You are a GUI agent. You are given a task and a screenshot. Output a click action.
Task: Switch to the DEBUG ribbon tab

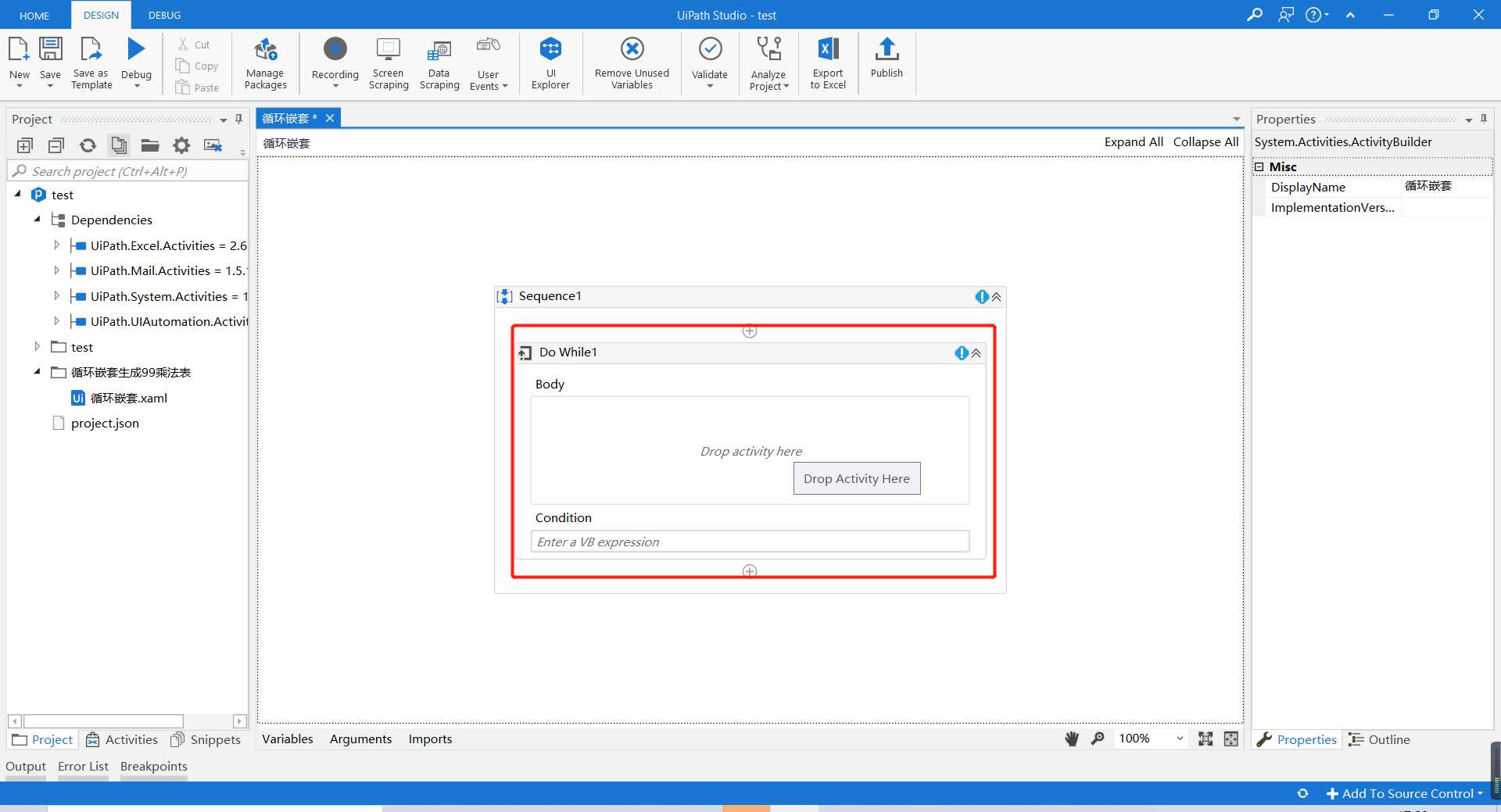(x=164, y=15)
